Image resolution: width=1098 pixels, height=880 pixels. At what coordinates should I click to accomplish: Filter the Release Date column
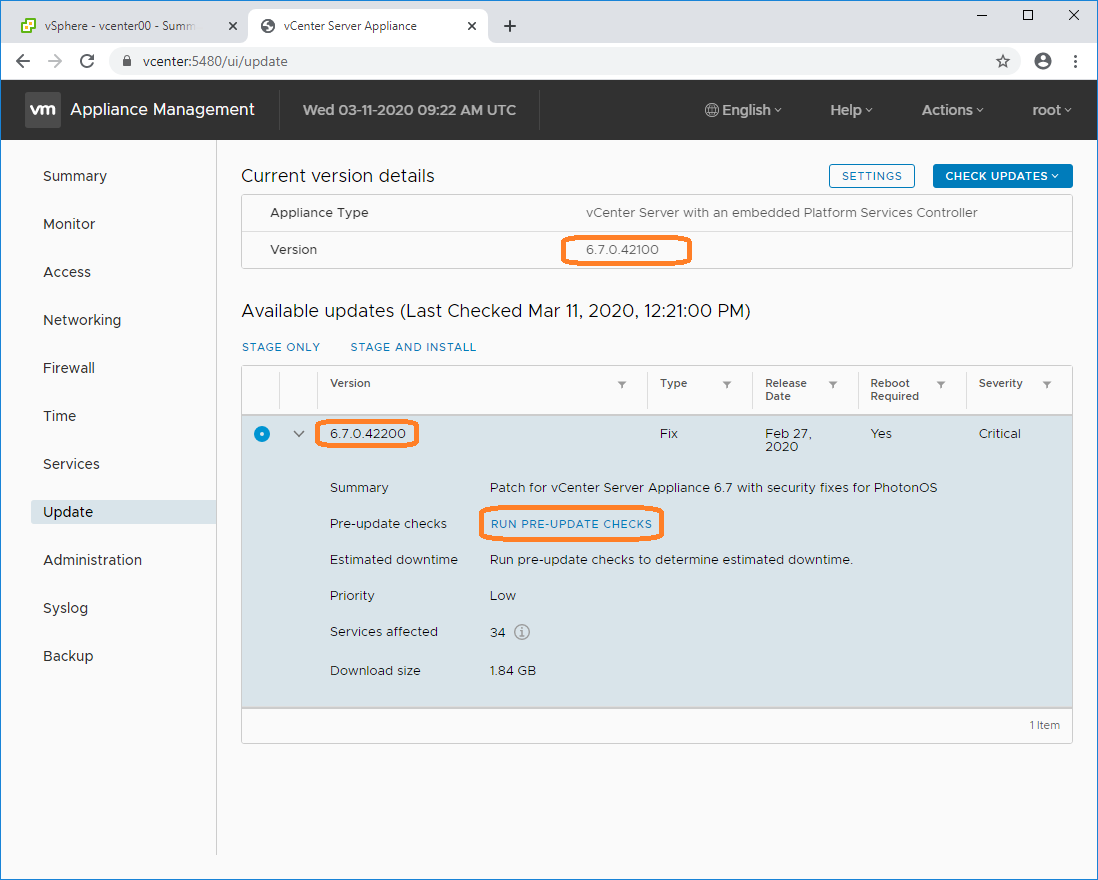coord(833,384)
